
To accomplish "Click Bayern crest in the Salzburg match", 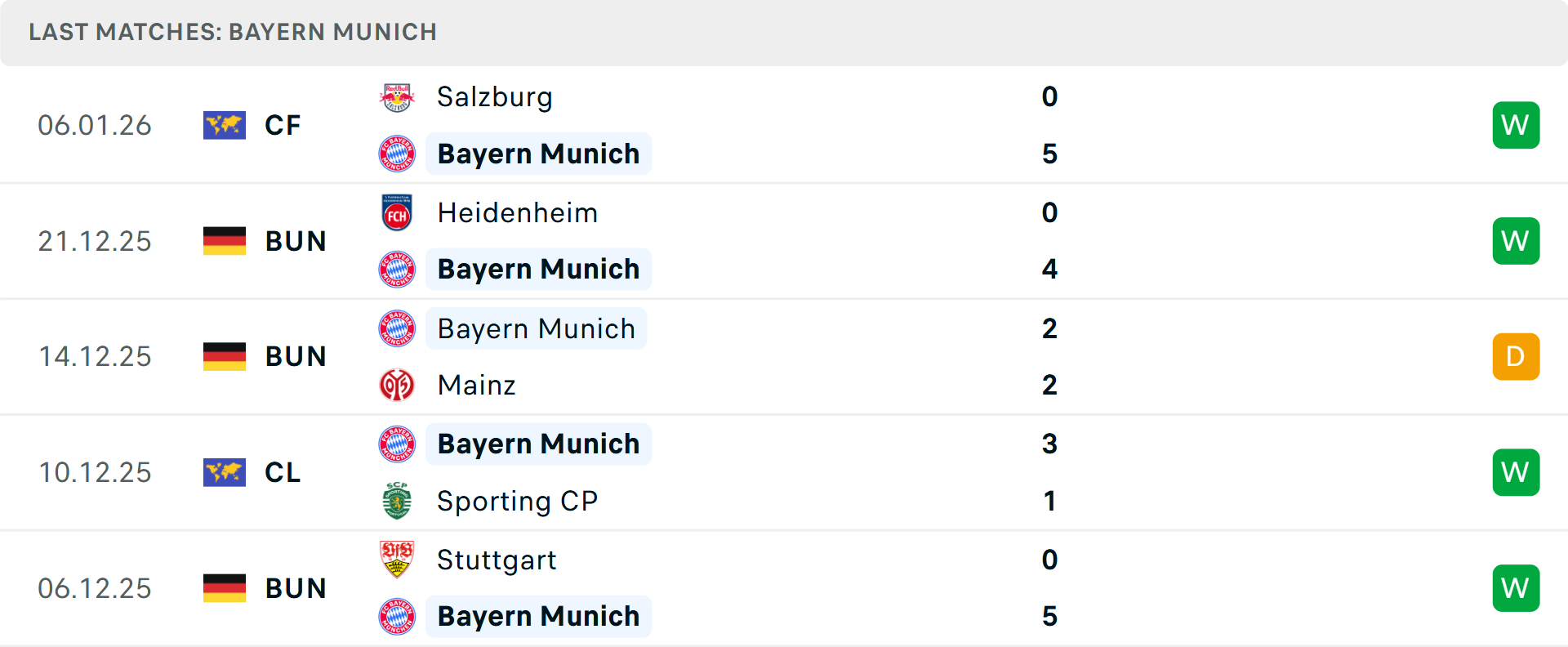I will 397,154.
